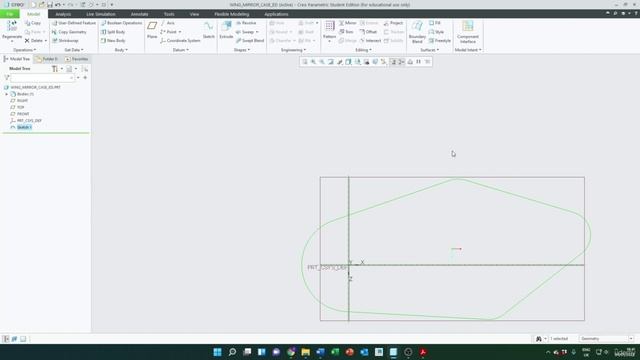The height and width of the screenshot is (360, 640).
Task: Choose Copy Geometry
Action: 69,32
